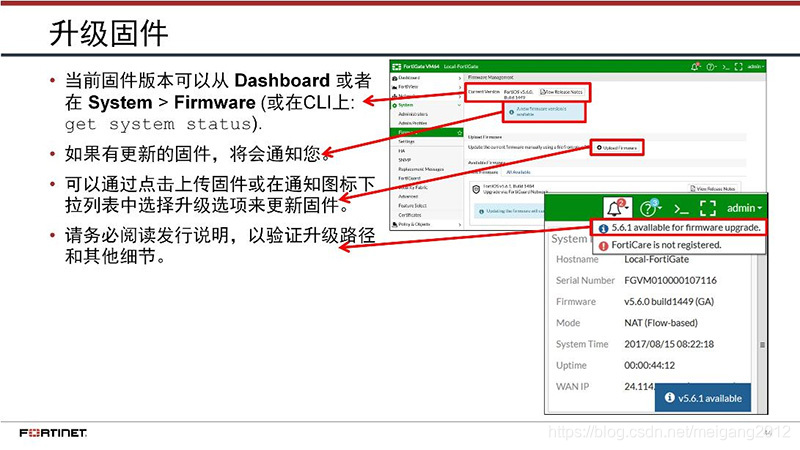Open Feature Select in the sidebar
The height and width of the screenshot is (450, 800).
[x=412, y=206]
